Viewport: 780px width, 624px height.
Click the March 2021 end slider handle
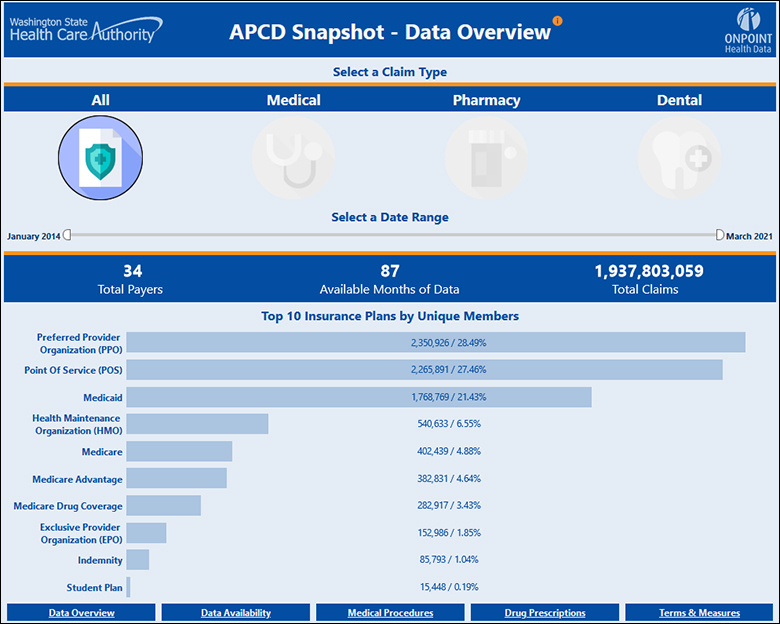tap(719, 236)
